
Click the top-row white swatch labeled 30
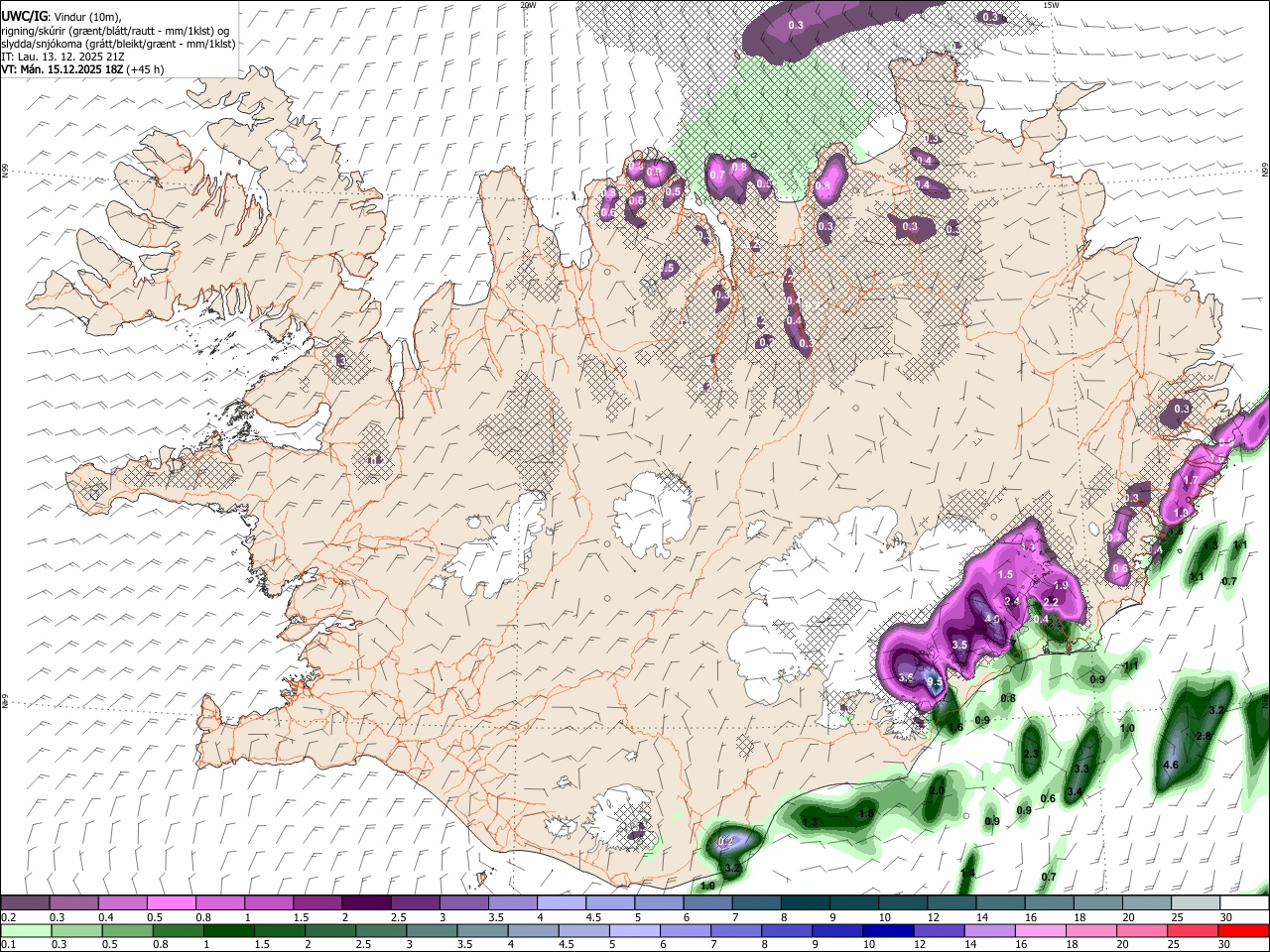[1243, 903]
